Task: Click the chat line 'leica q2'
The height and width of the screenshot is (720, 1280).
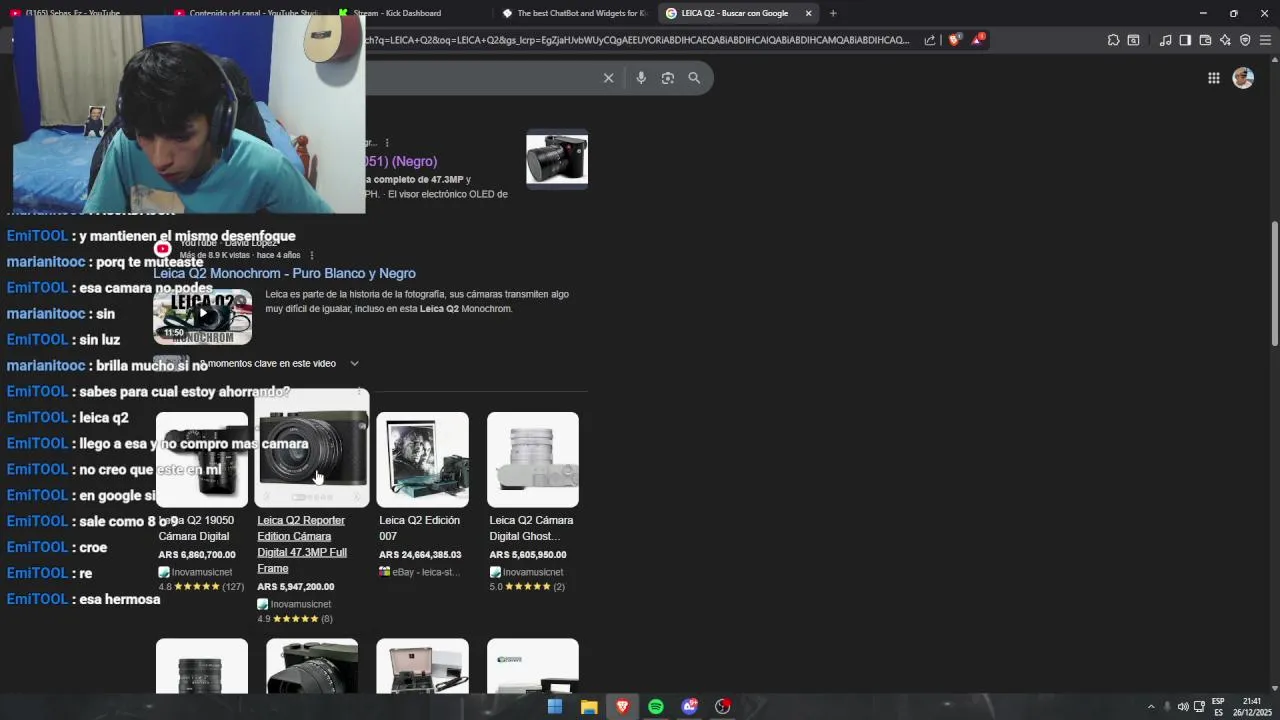Action: (104, 417)
